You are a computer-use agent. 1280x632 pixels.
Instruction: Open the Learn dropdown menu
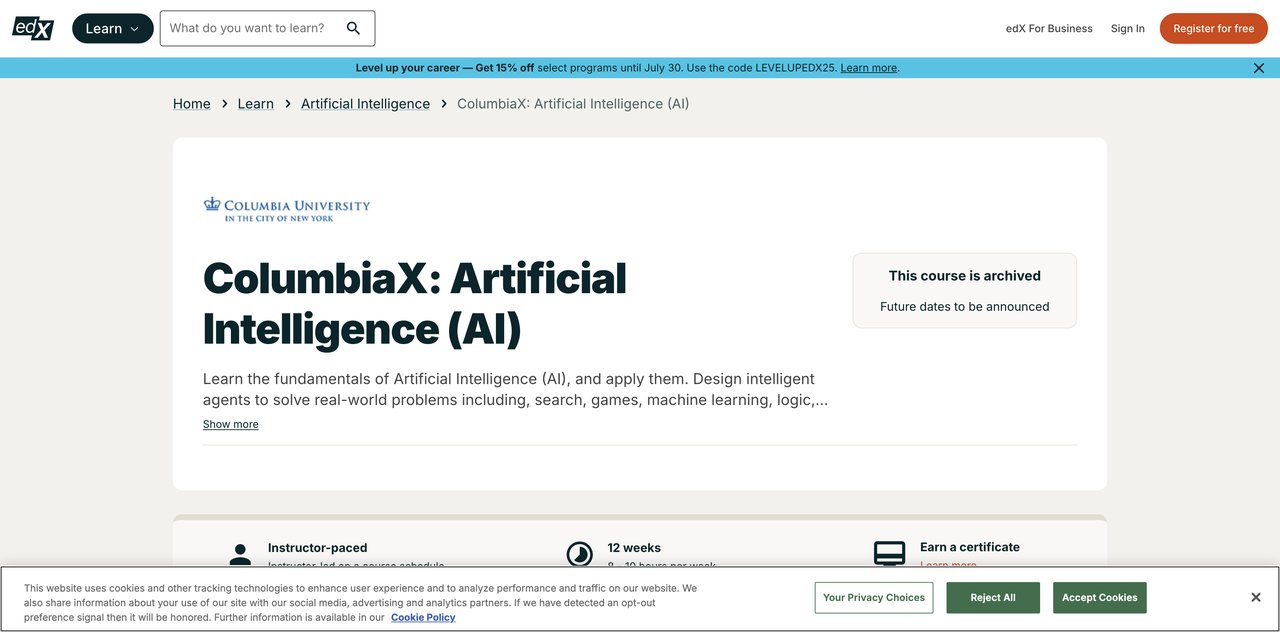pos(113,28)
